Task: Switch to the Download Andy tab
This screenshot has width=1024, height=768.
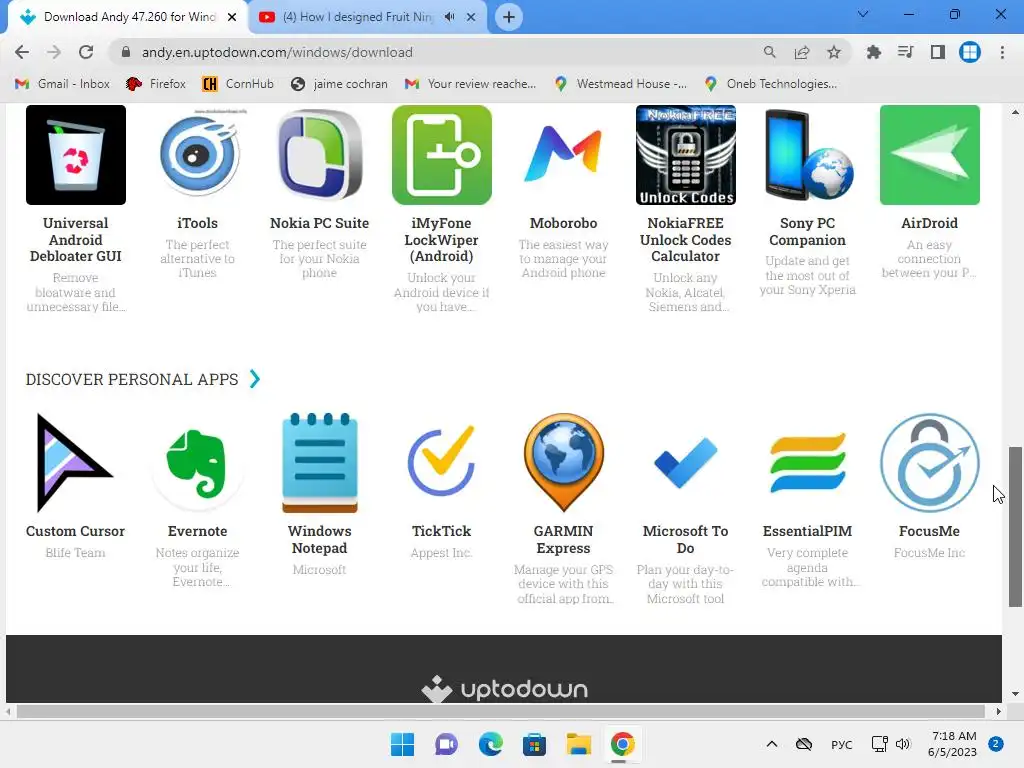Action: coord(126,17)
